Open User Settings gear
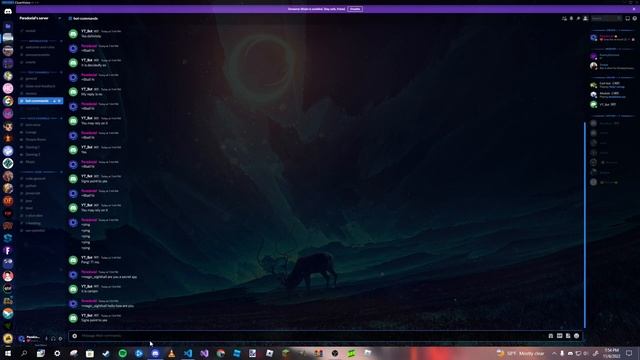Image resolution: width=640 pixels, height=360 pixels. tap(60, 338)
